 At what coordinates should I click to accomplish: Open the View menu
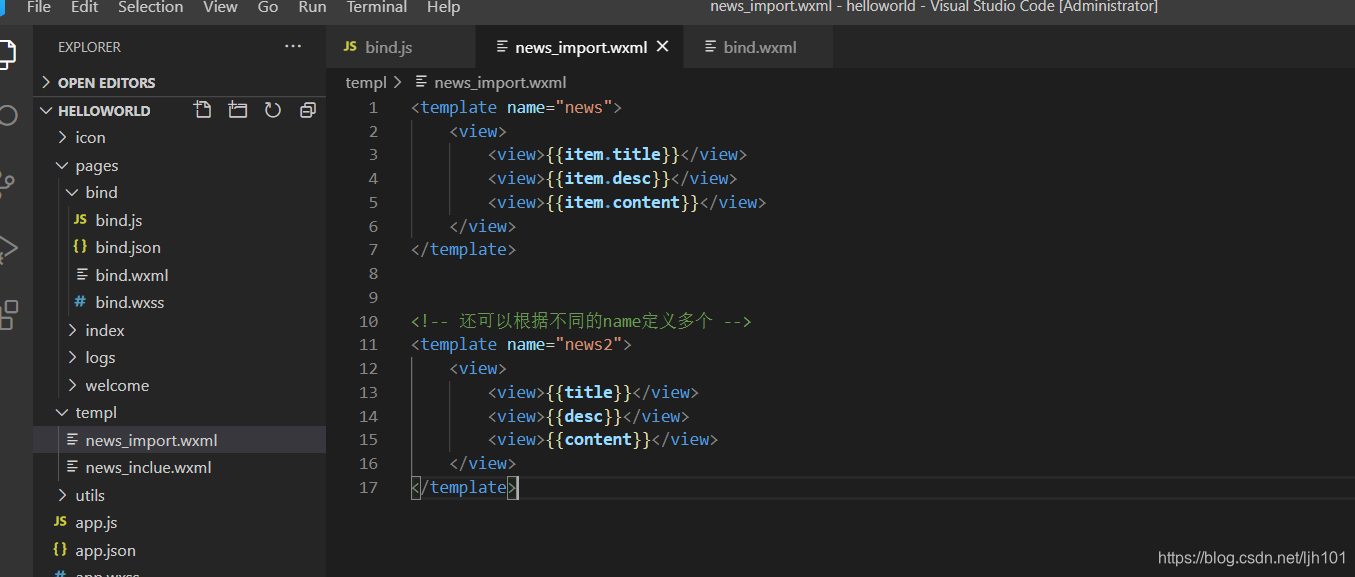click(x=220, y=7)
